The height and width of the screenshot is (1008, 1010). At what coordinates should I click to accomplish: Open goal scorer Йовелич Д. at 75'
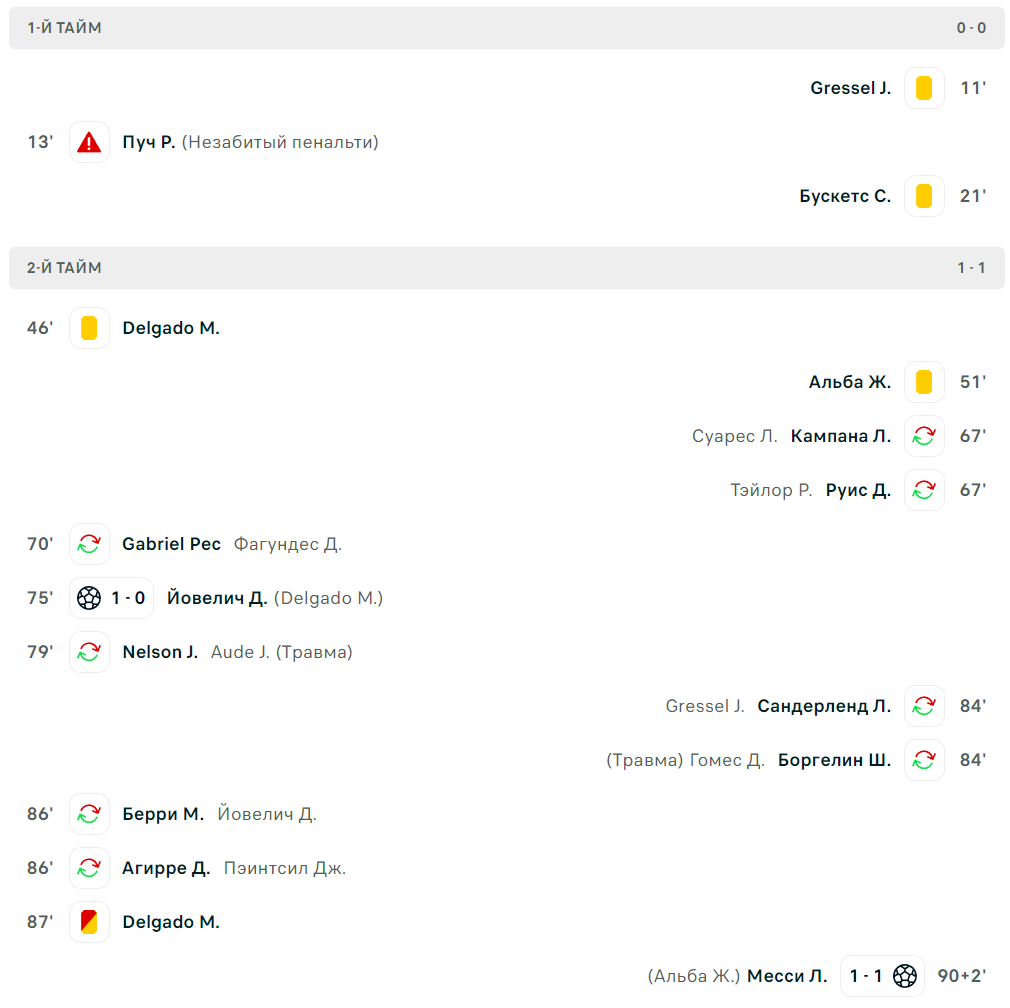point(217,598)
